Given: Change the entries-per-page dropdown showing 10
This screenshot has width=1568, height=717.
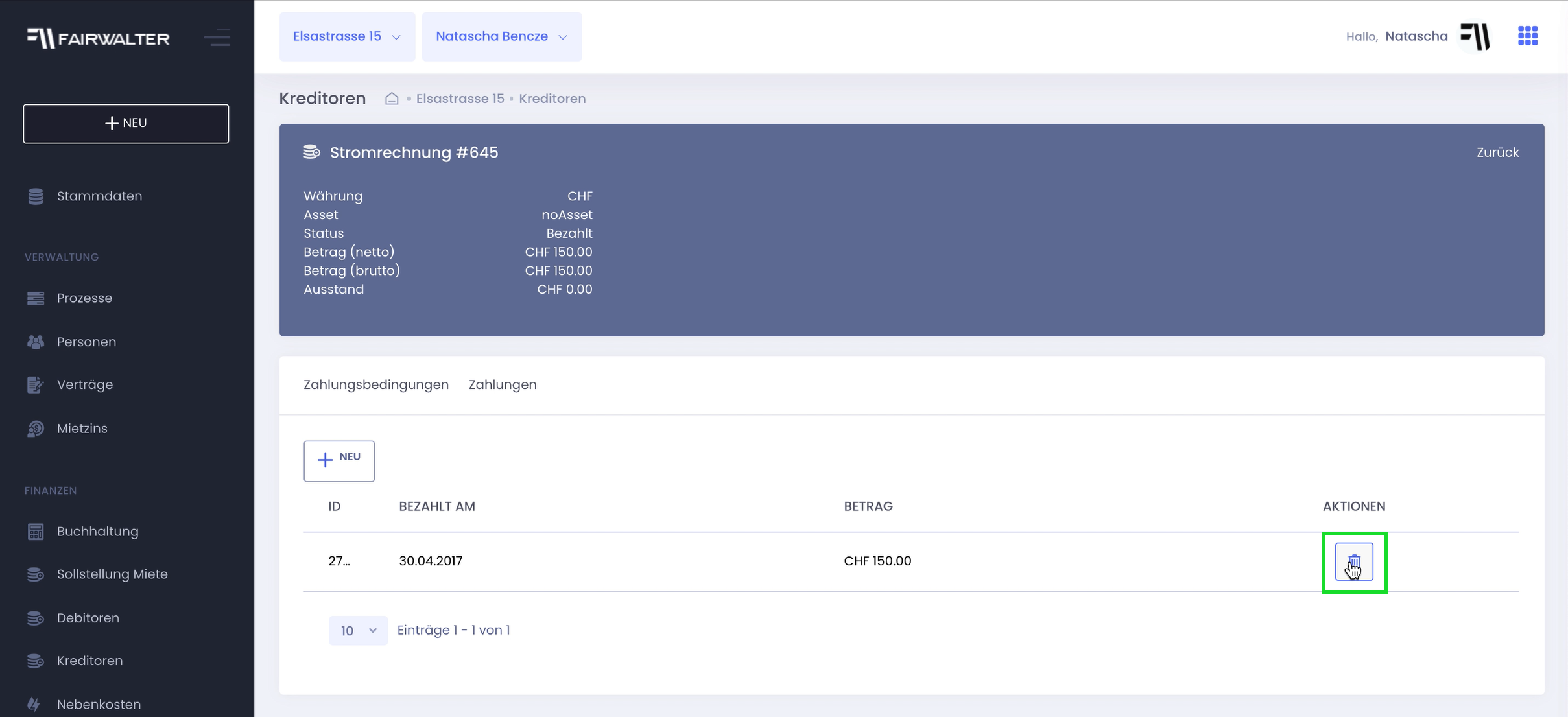Looking at the screenshot, I should [x=358, y=631].
